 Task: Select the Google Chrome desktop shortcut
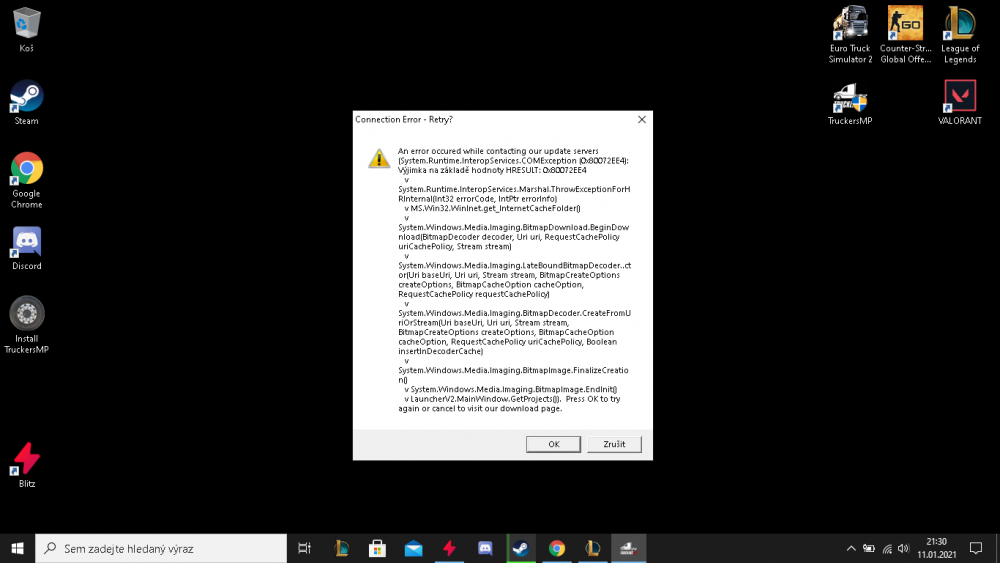tap(26, 180)
